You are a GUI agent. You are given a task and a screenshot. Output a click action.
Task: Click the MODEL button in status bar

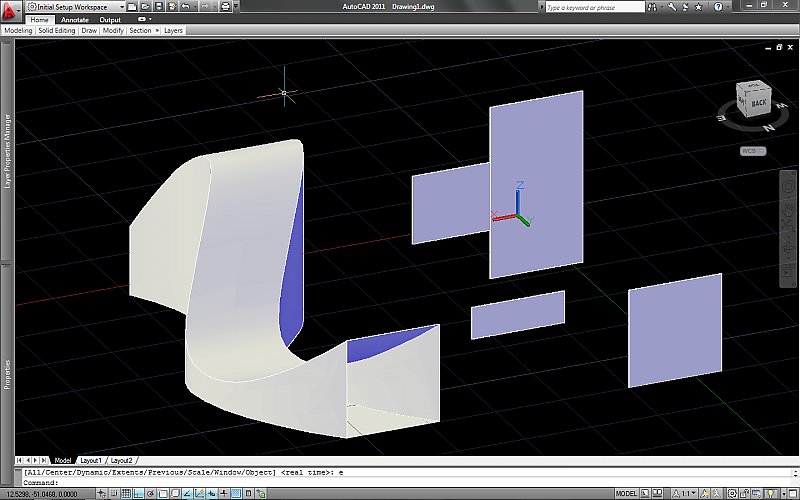click(x=626, y=494)
